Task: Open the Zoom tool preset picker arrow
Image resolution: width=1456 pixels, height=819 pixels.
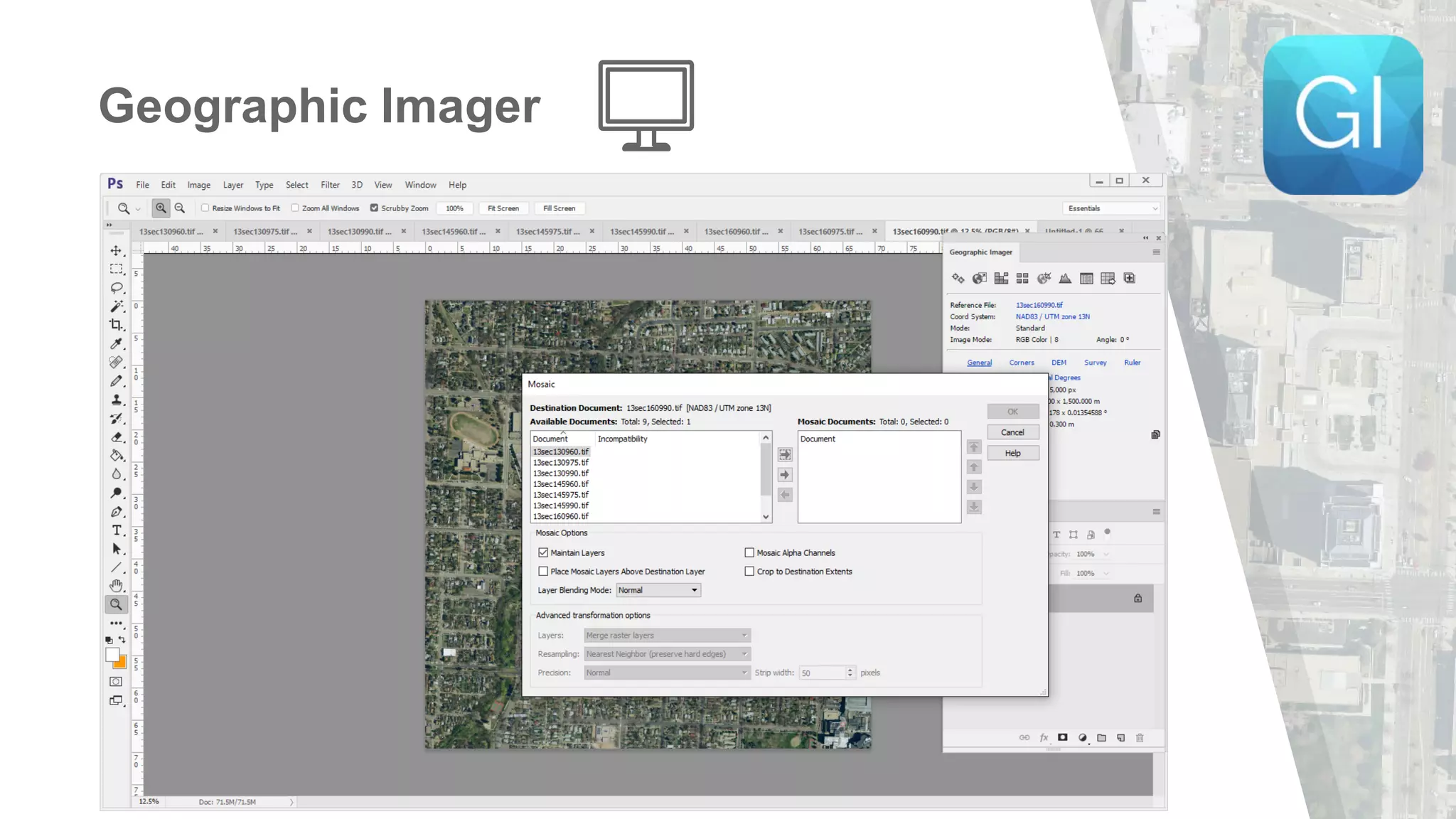Action: (x=138, y=209)
